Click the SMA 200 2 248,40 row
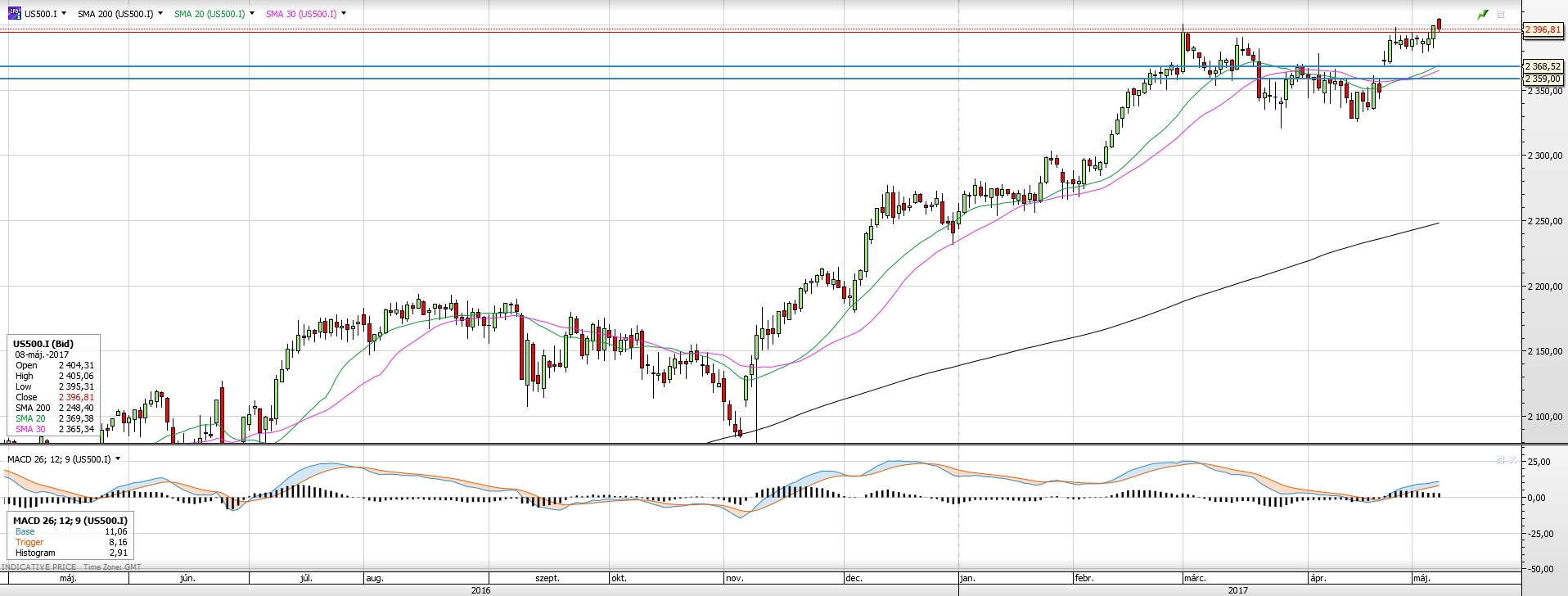This screenshot has height=596, width=1568. (x=54, y=408)
